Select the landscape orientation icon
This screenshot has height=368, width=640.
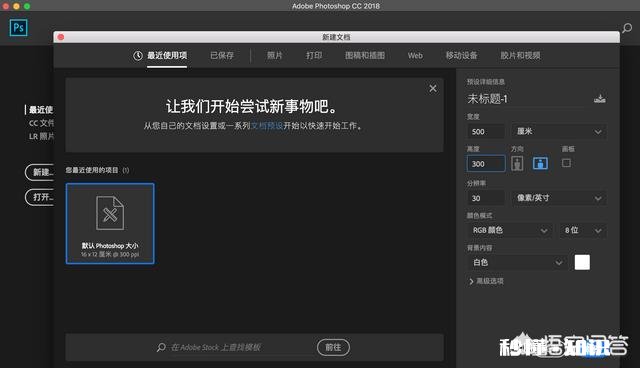(540, 163)
